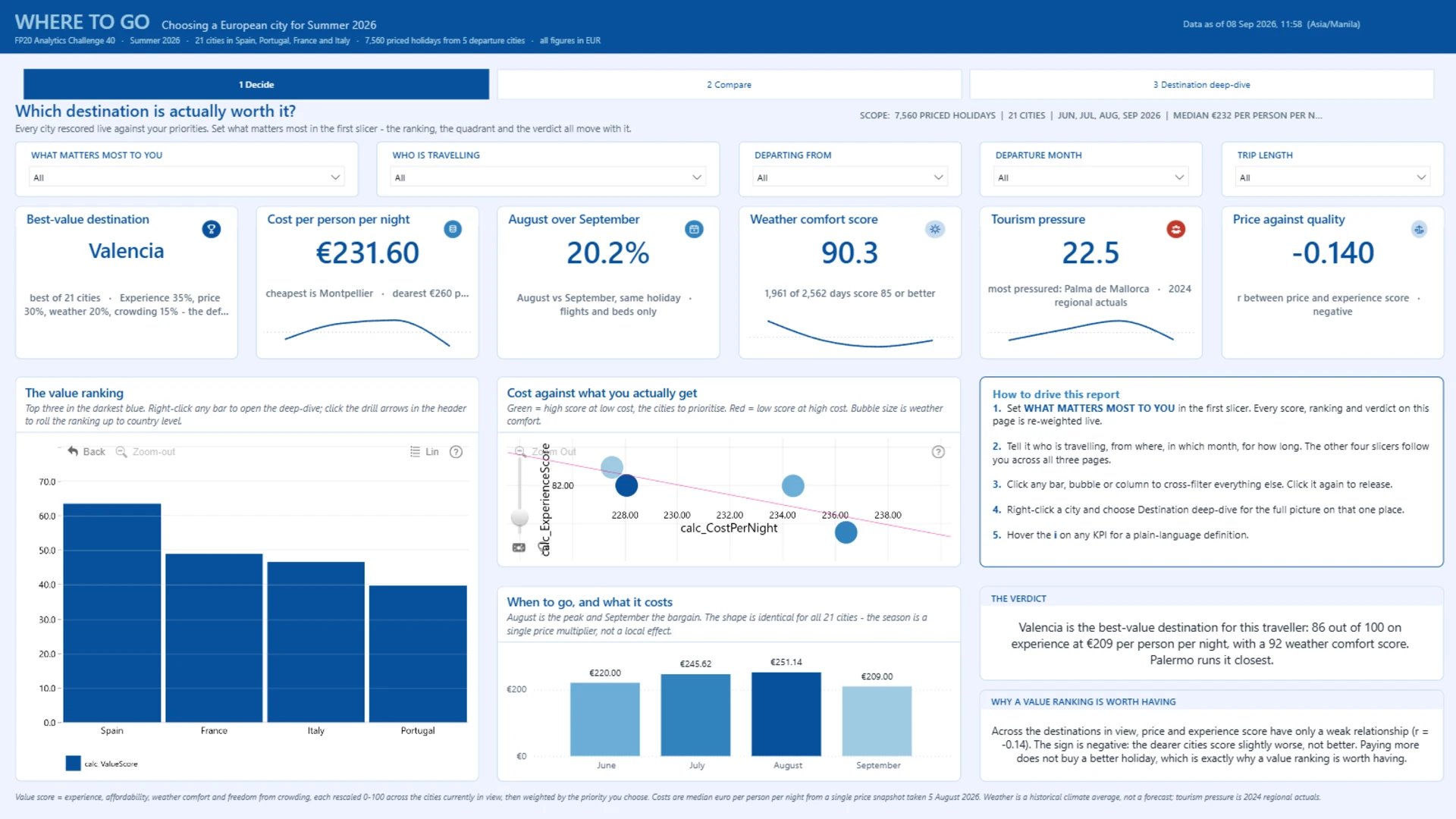Open the What Matters Most To You dropdown
Screen dimensions: 1456x819
(x=187, y=177)
